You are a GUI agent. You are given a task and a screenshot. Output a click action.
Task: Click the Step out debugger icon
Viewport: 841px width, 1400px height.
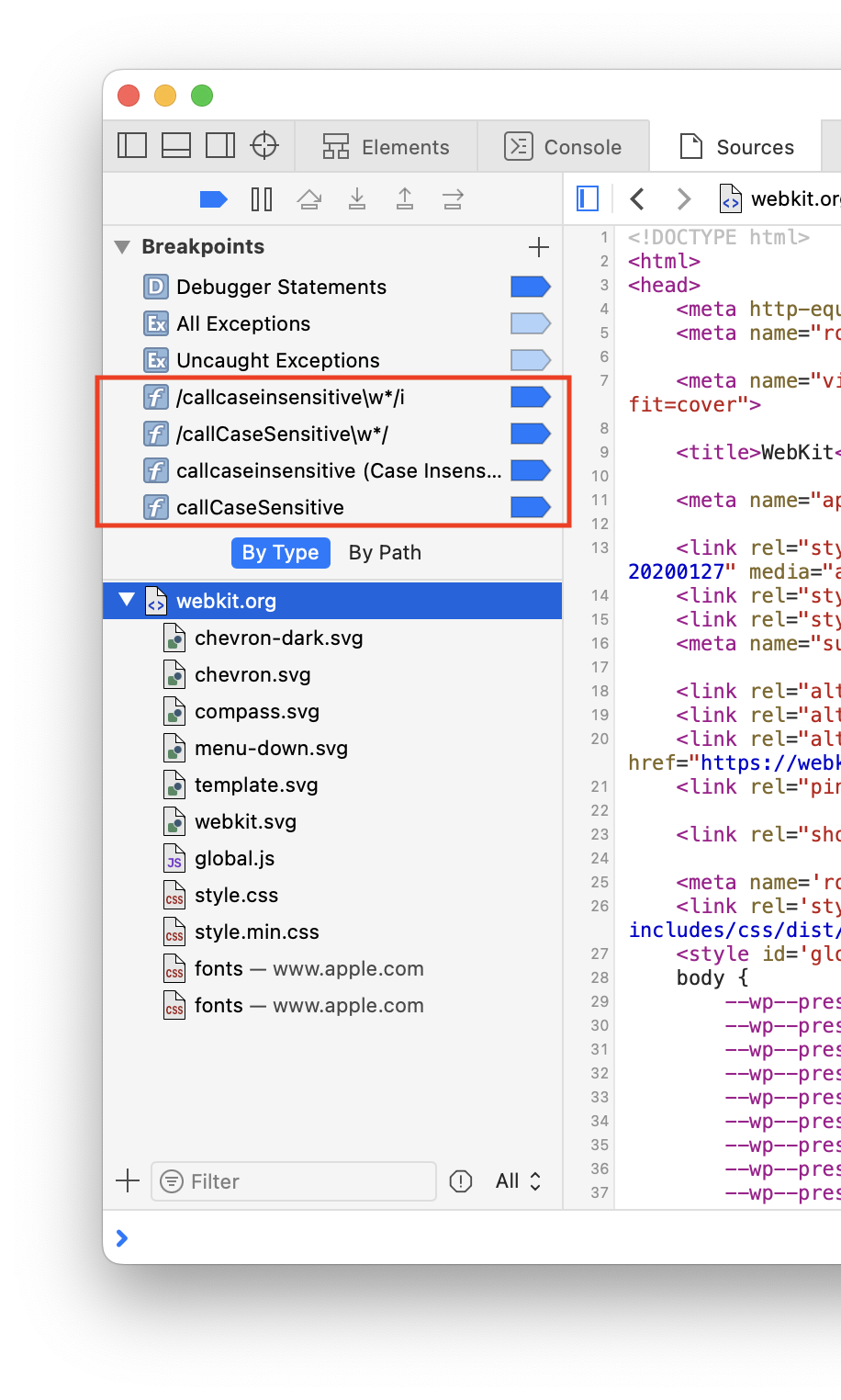(x=405, y=199)
